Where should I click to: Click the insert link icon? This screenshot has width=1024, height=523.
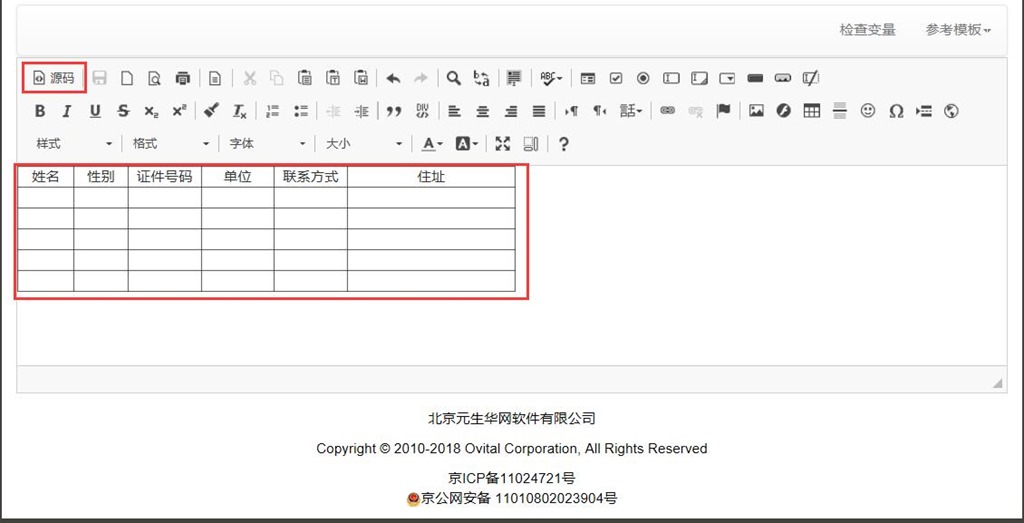(667, 111)
